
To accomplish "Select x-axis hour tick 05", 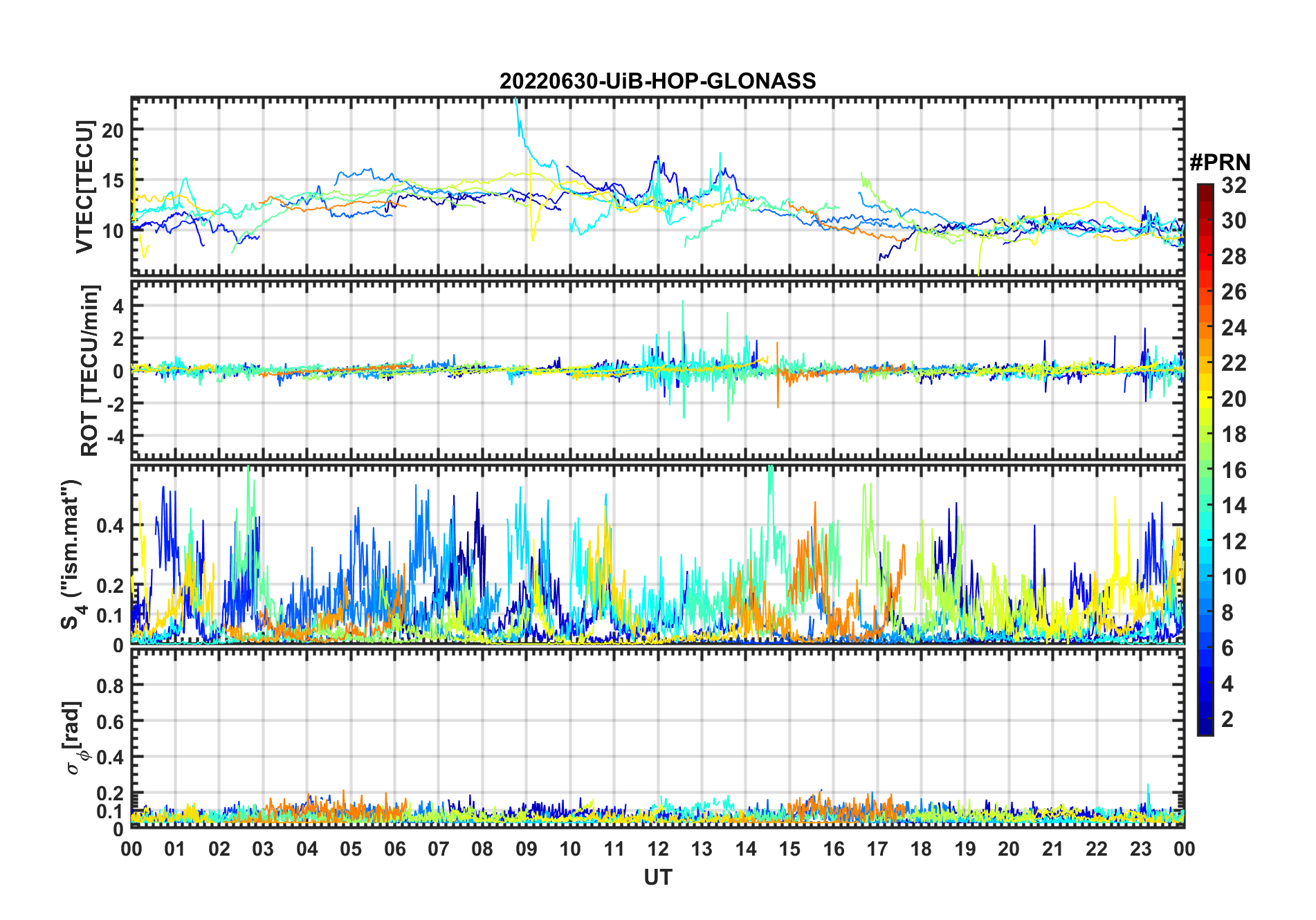I will click(351, 849).
